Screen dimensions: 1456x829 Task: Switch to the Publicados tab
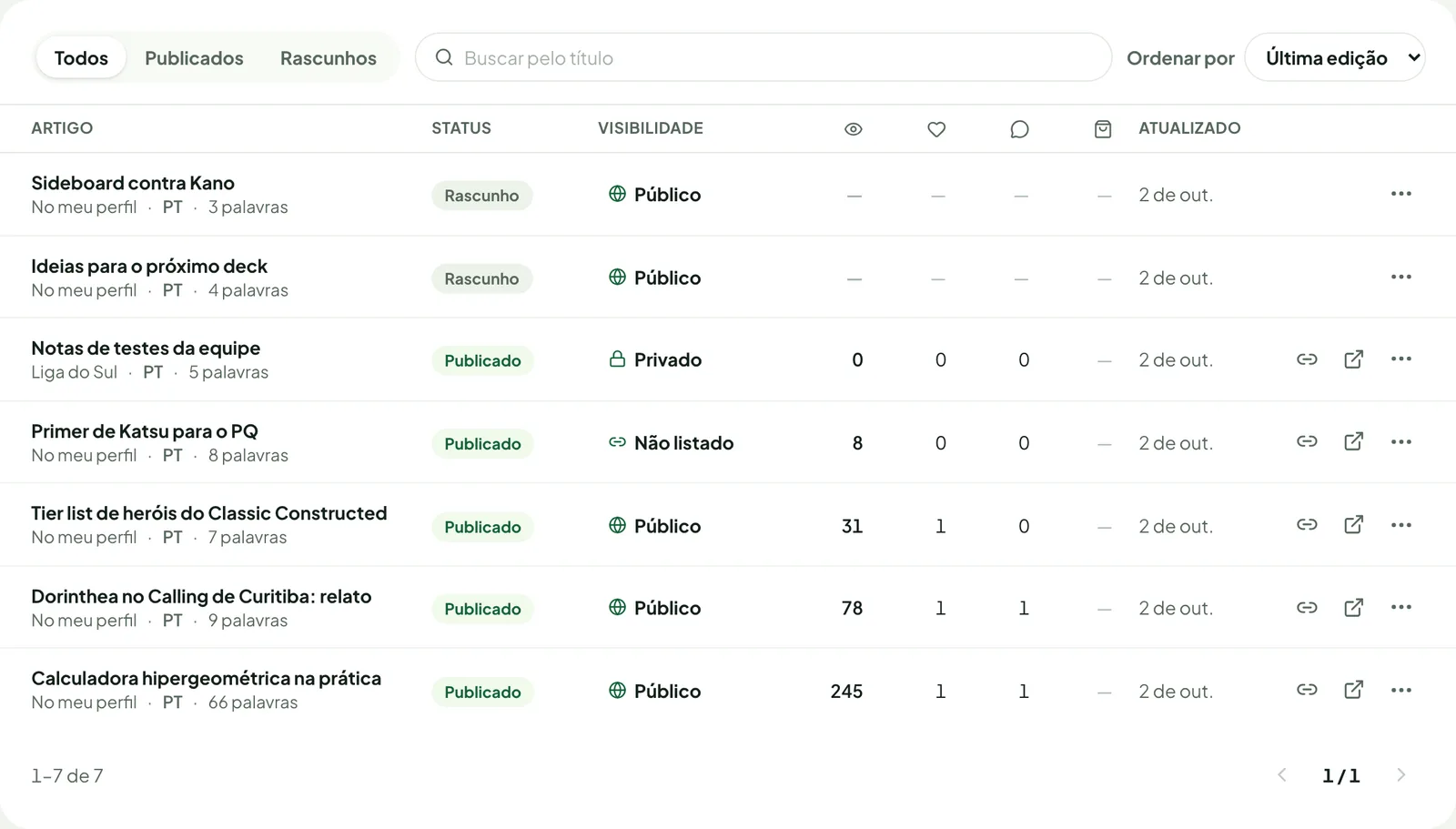pos(194,57)
